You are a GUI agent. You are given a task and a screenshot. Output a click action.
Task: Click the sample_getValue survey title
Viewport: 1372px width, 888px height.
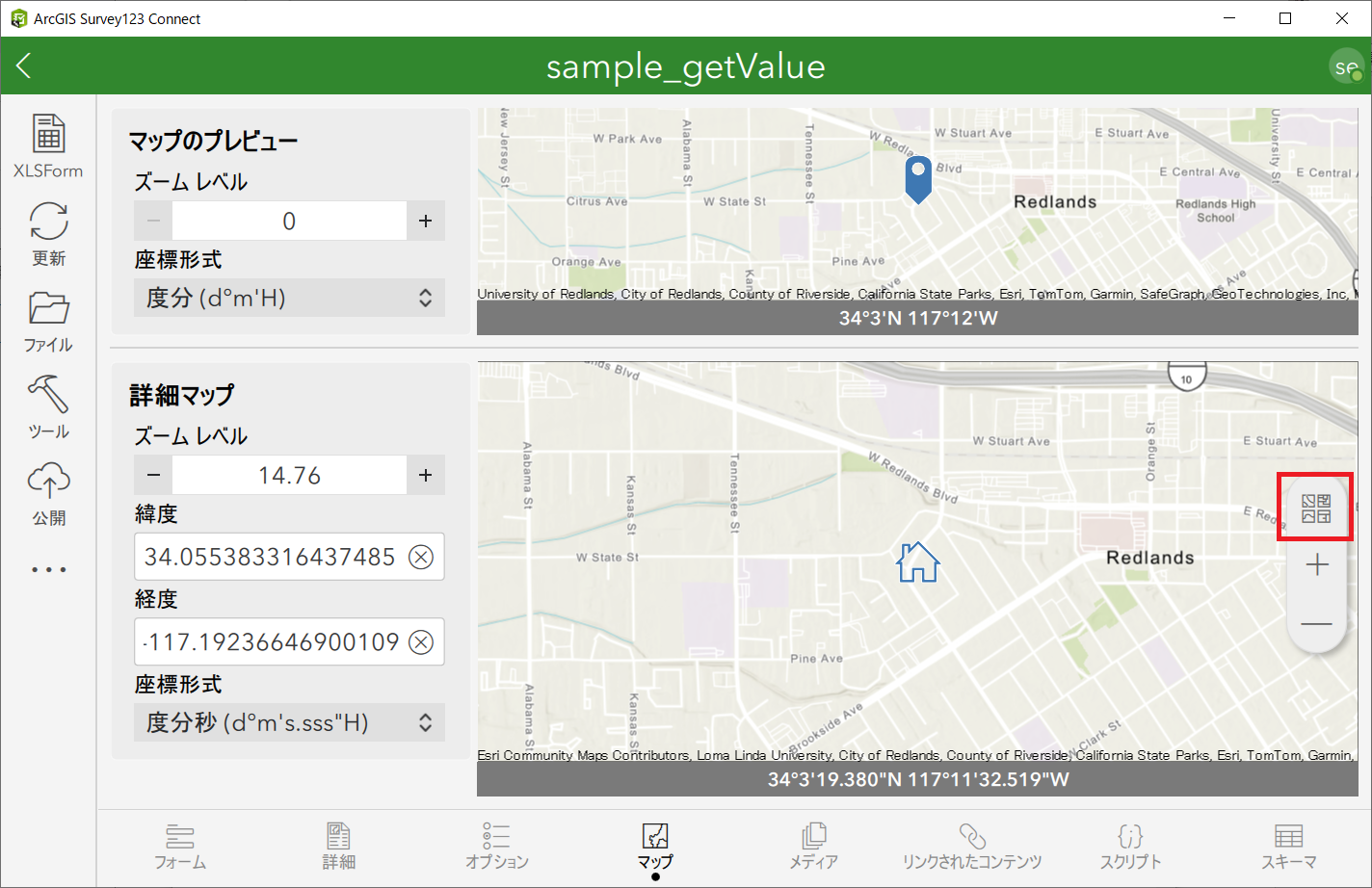click(686, 66)
